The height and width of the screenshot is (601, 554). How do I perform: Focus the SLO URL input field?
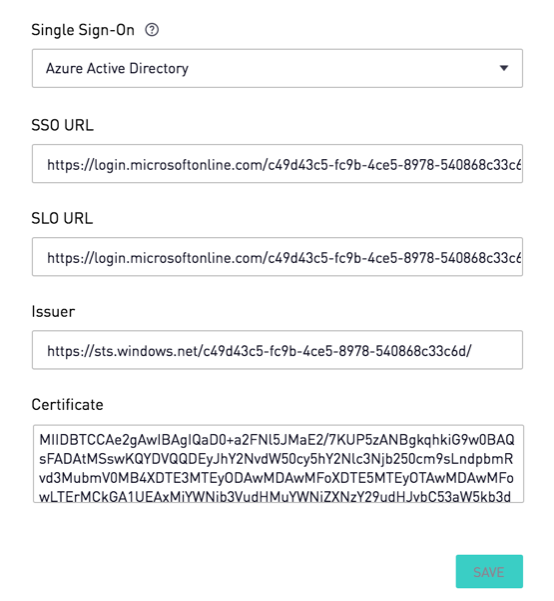(x=277, y=257)
